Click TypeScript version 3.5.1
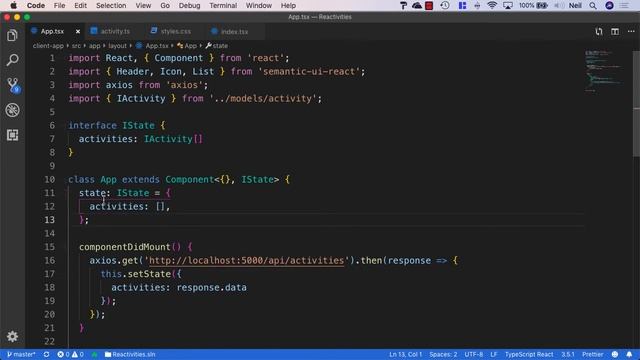 click(x=567, y=354)
